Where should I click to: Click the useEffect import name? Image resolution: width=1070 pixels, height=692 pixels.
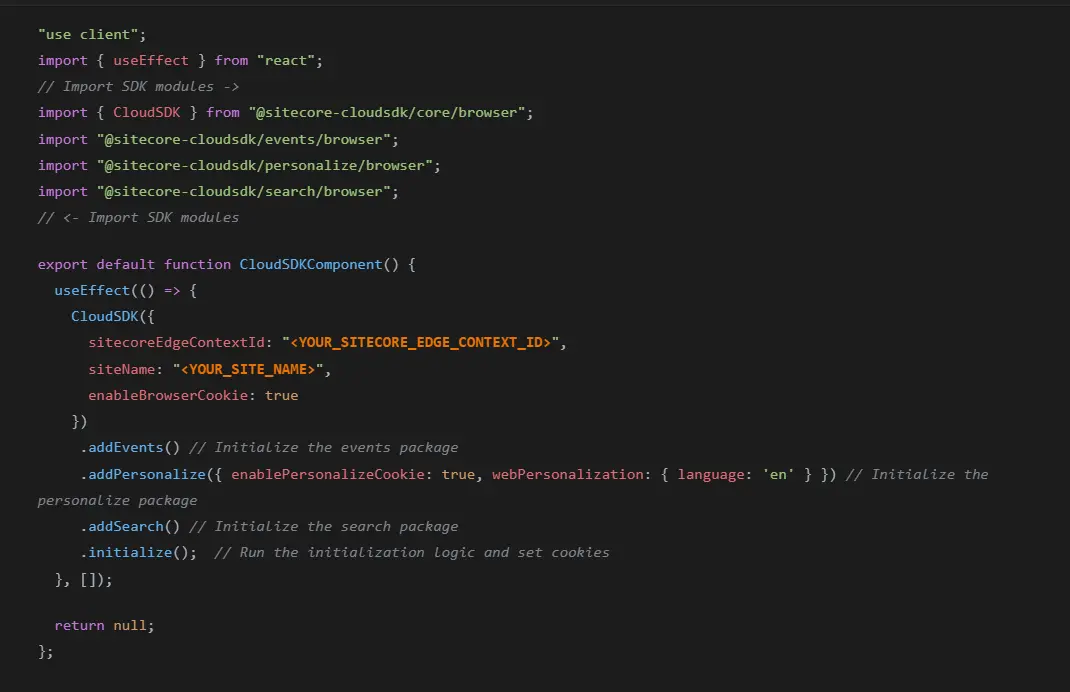pyautogui.click(x=151, y=60)
